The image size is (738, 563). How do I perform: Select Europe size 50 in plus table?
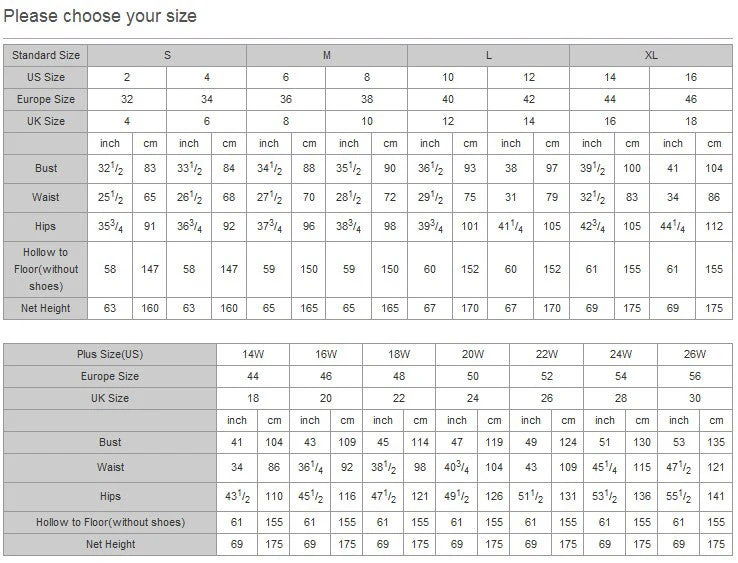[473, 376]
